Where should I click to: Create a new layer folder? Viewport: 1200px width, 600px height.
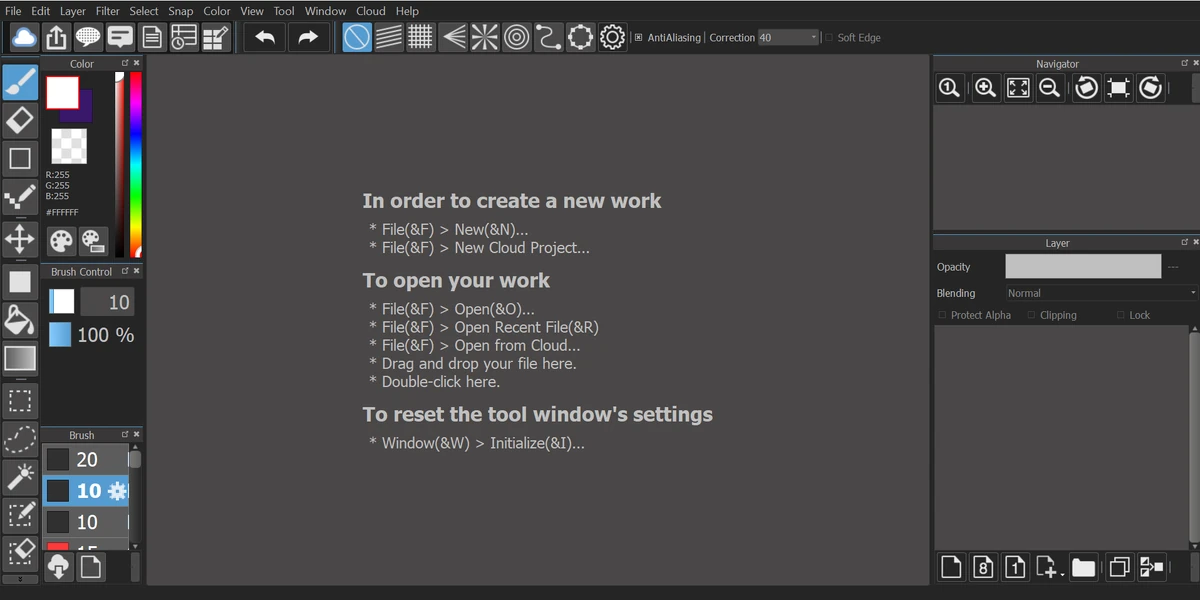(x=1083, y=567)
